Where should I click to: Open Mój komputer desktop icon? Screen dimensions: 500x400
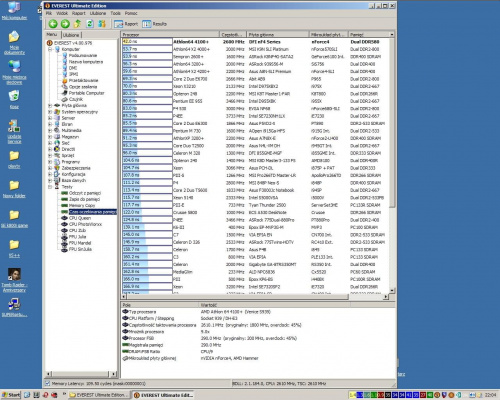[14, 11]
